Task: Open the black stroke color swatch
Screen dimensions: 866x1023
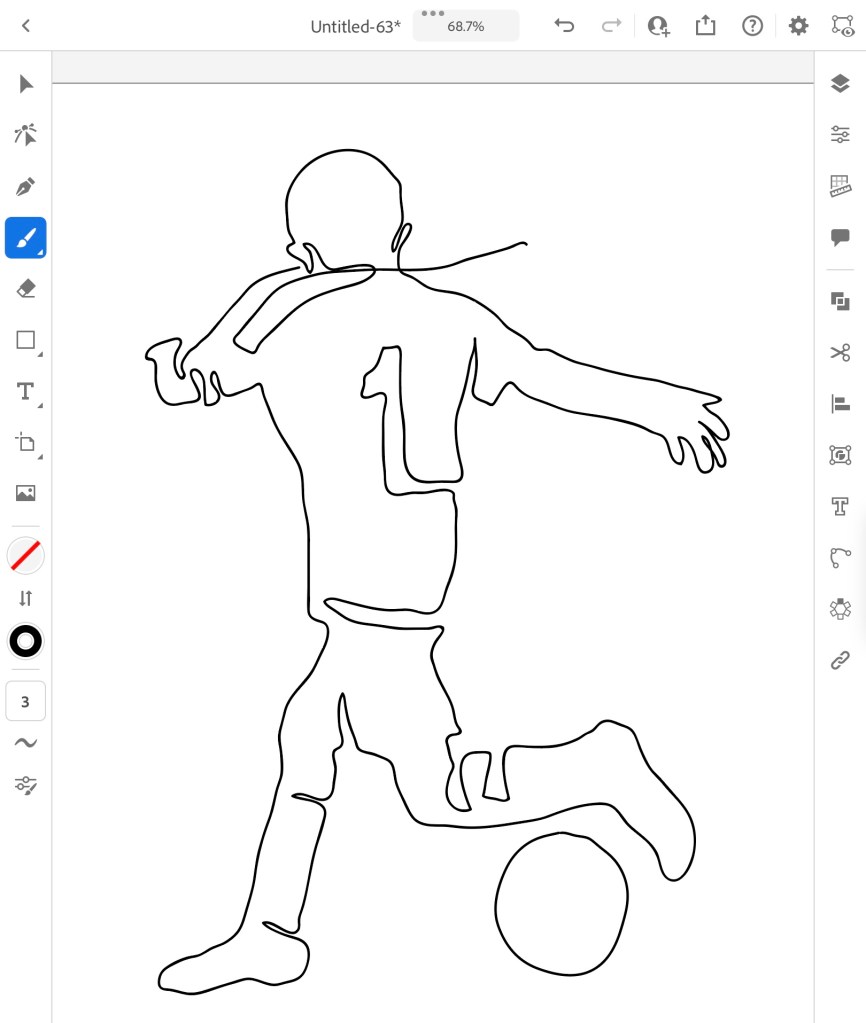Action: [x=26, y=641]
